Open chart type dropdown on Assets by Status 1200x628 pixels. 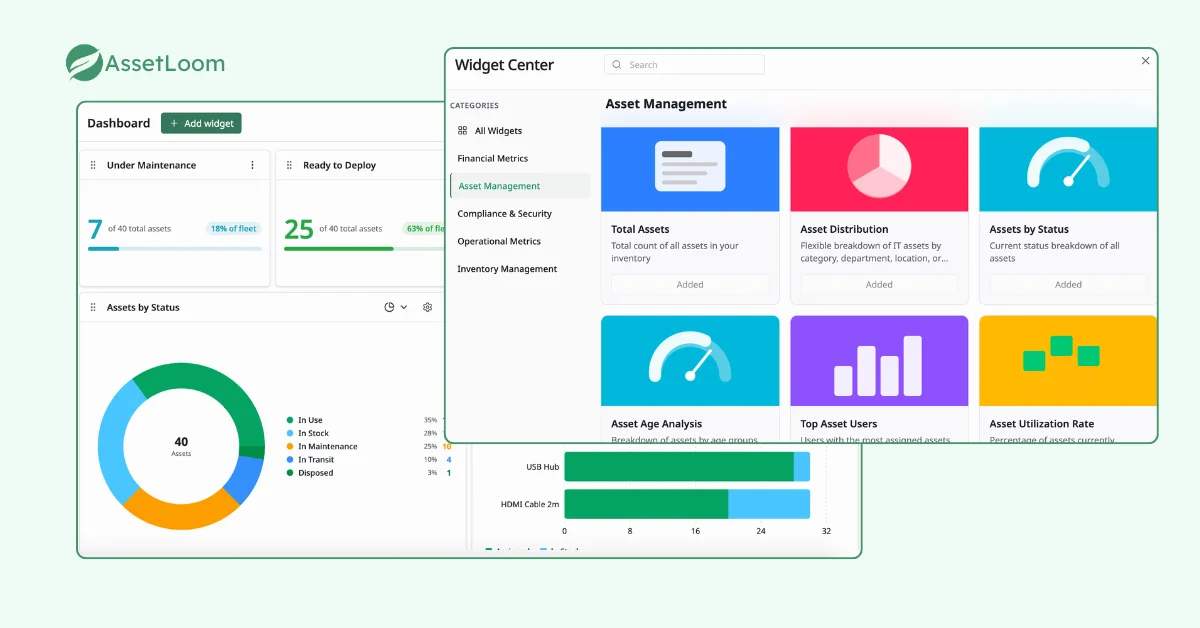(396, 307)
